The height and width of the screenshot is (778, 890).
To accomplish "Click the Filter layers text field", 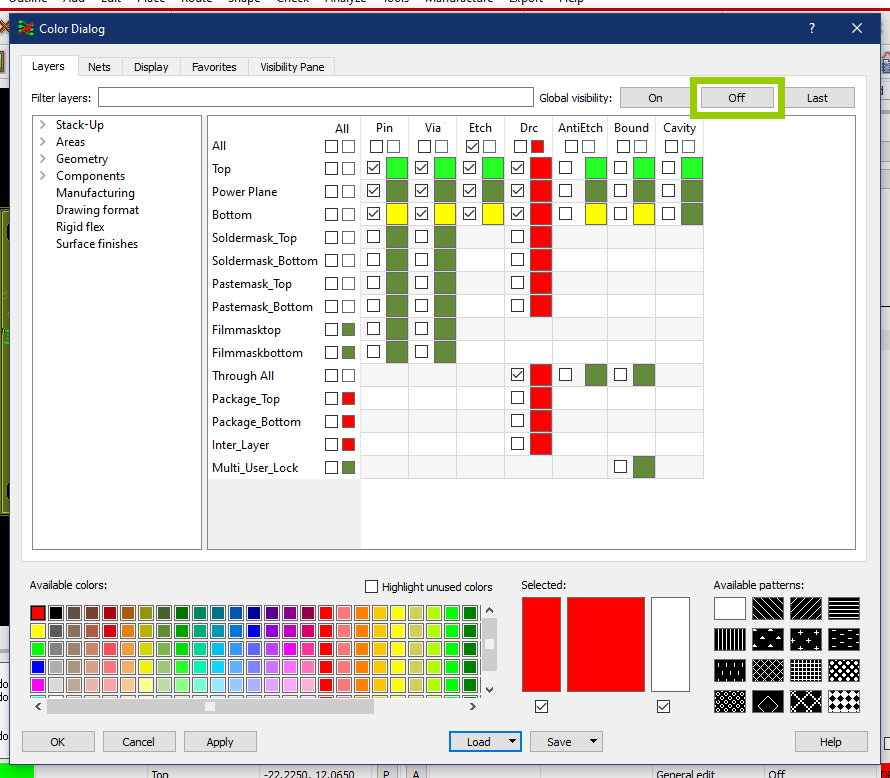I will pos(315,98).
